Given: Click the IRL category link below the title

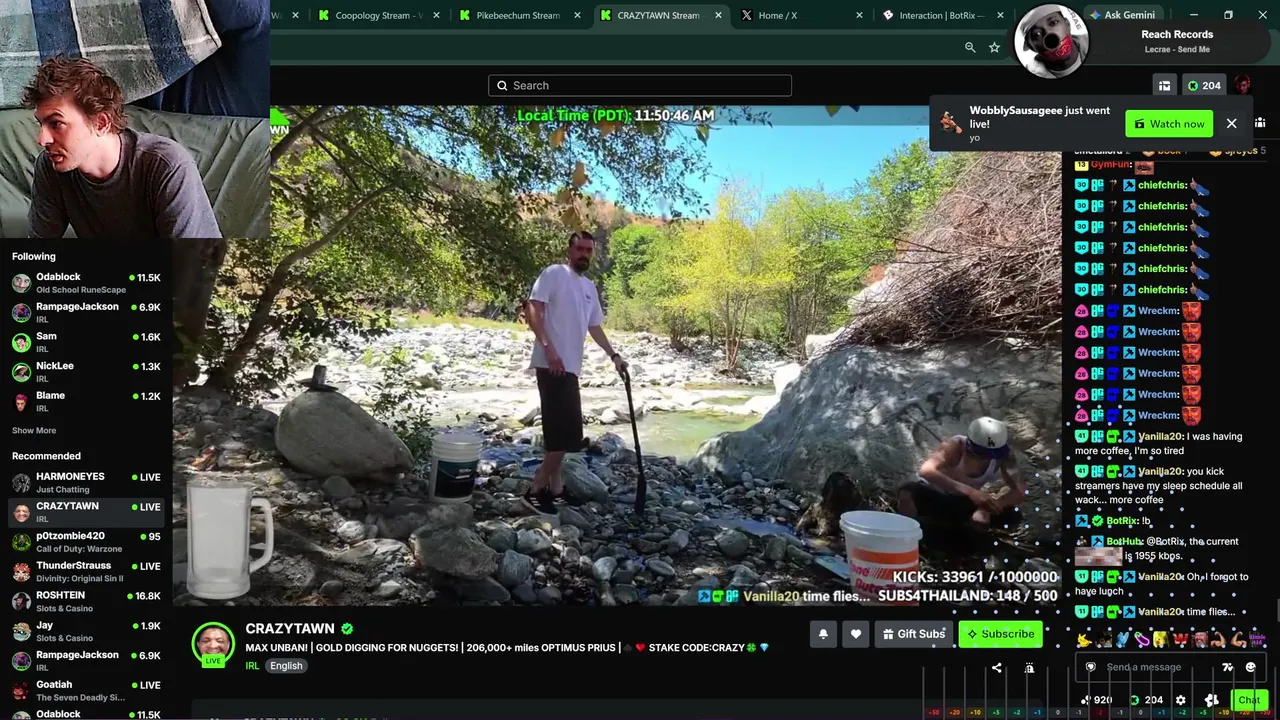Looking at the screenshot, I should coord(252,666).
